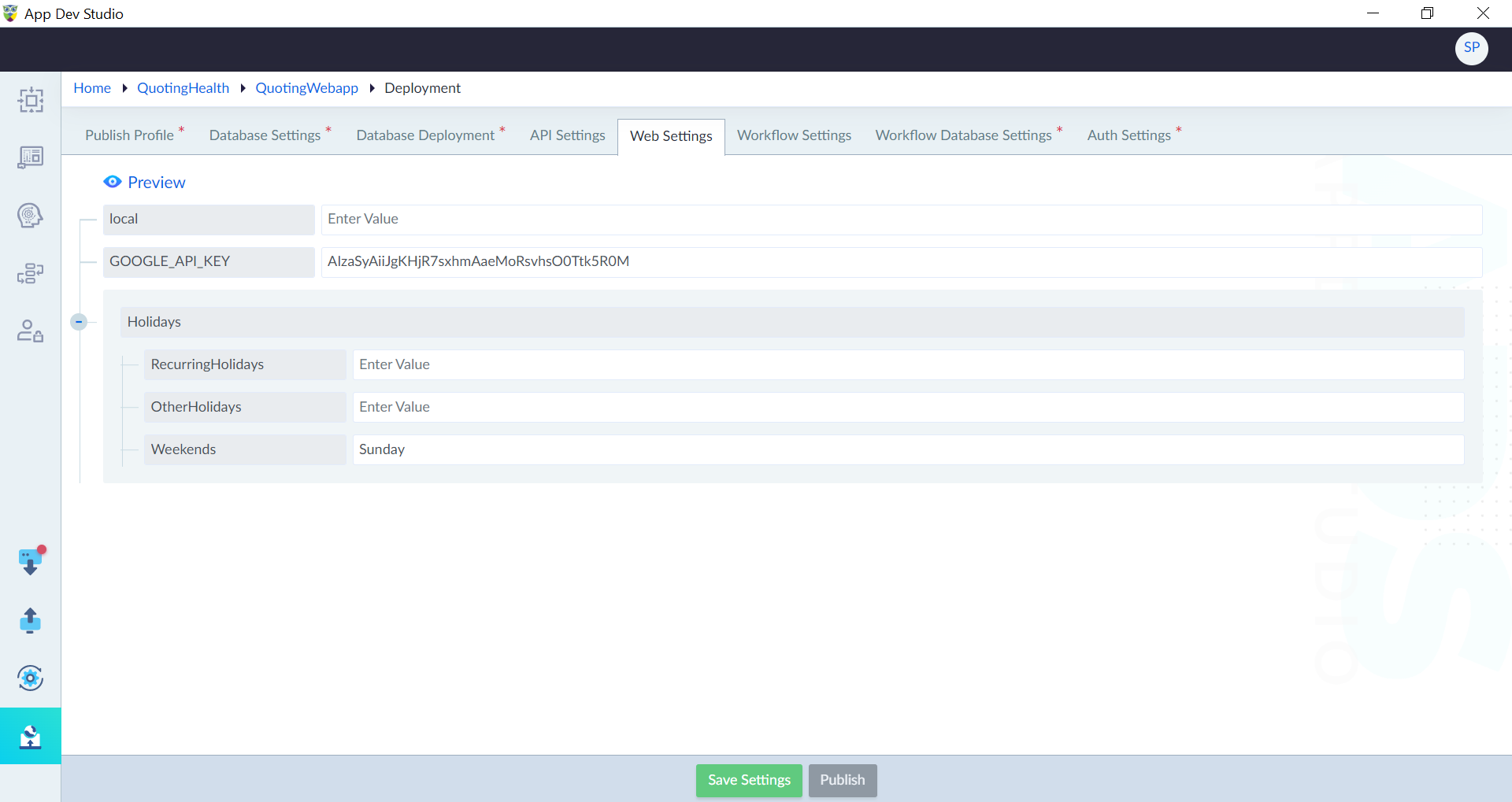The height and width of the screenshot is (802, 1512).
Task: Switch to Publish Profile tab
Action: point(129,135)
